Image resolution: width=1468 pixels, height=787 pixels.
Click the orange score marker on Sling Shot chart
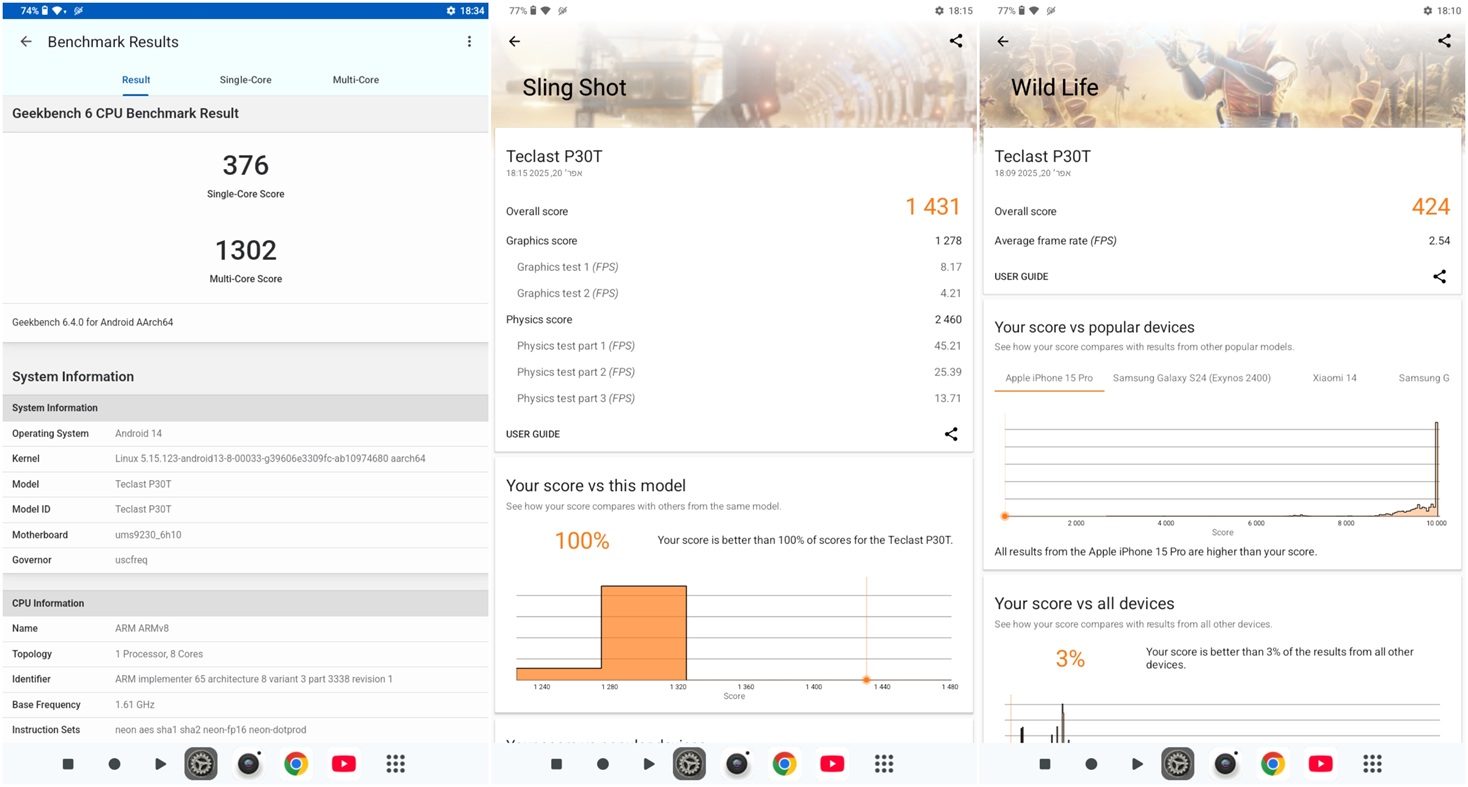tap(866, 680)
